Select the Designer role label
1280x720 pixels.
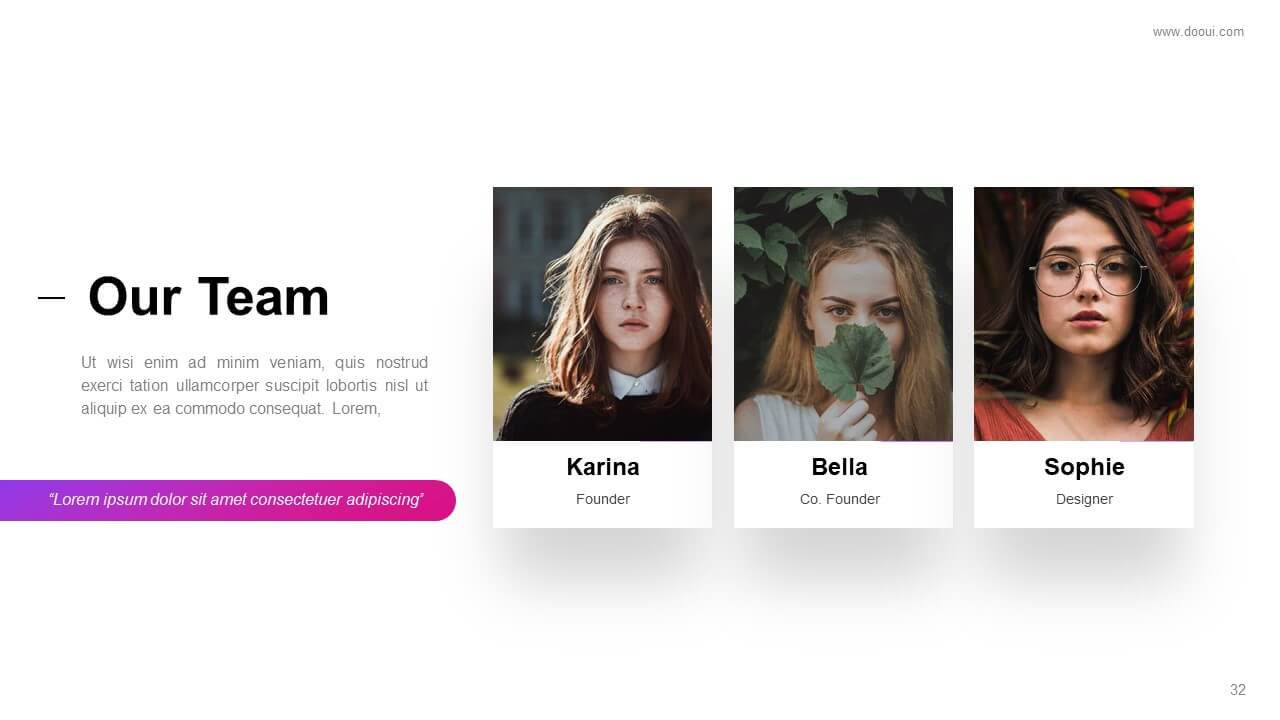1084,499
